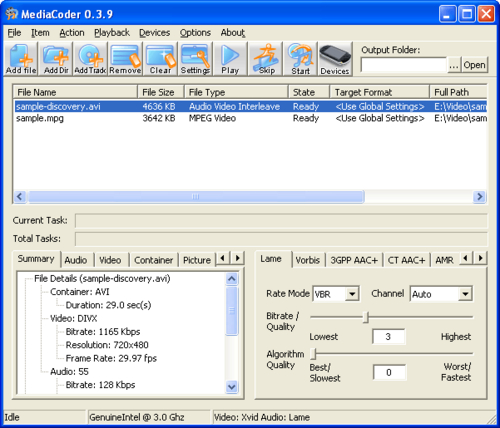Open the Playback menu
This screenshot has width=500, height=428.
pos(112,33)
